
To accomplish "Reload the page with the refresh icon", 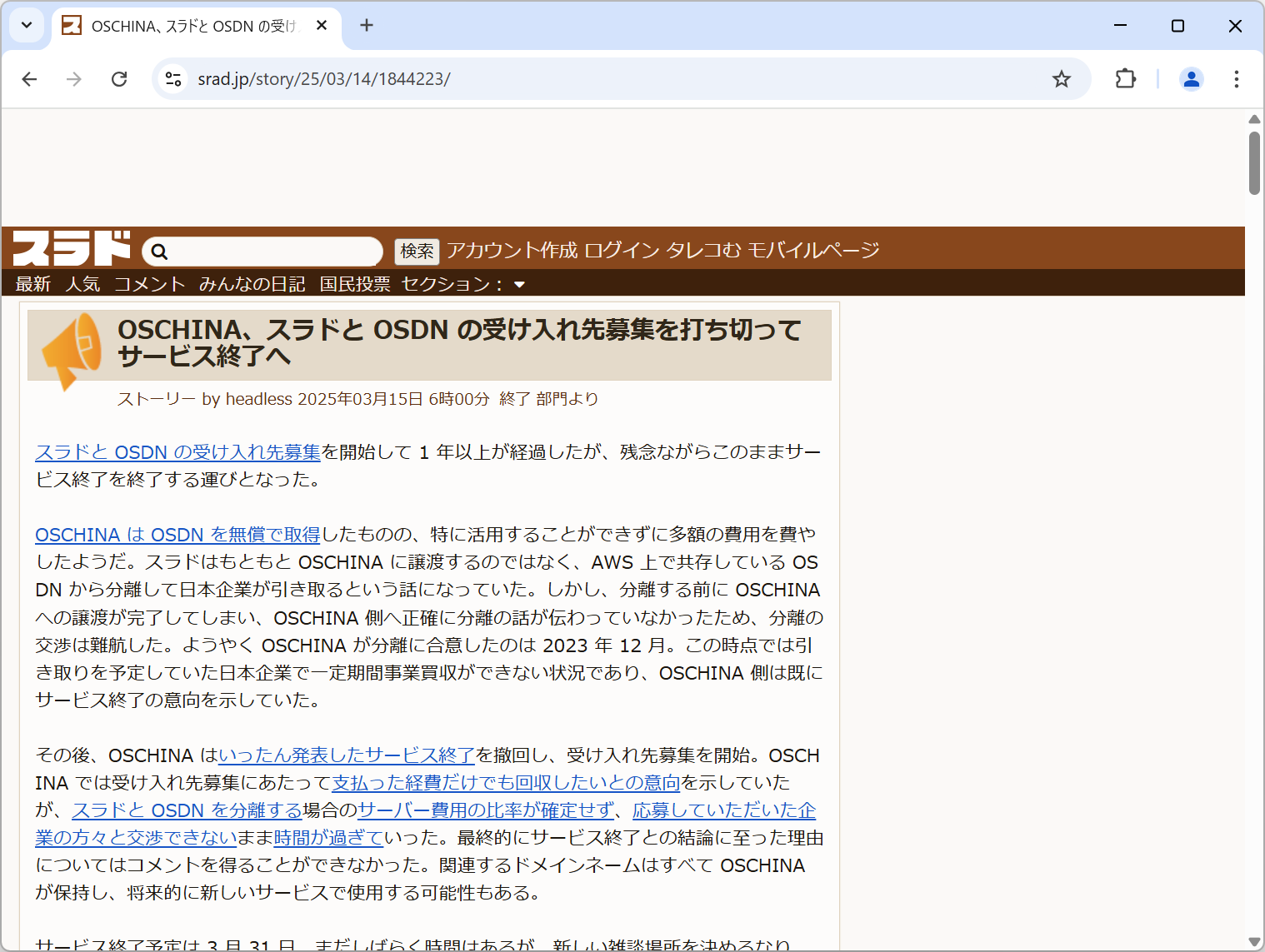I will (119, 79).
